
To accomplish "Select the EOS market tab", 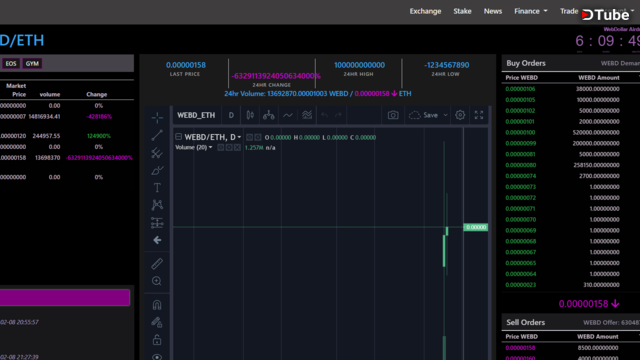I will 11,64.
